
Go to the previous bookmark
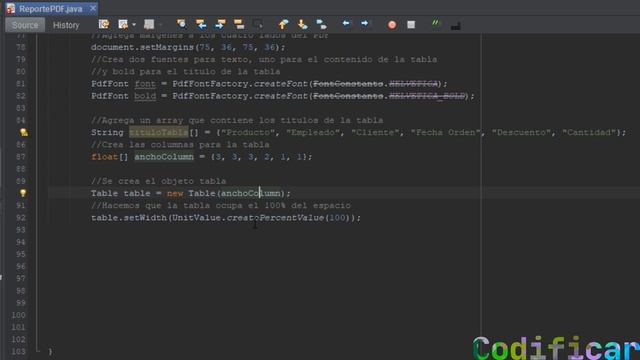[x=283, y=24]
